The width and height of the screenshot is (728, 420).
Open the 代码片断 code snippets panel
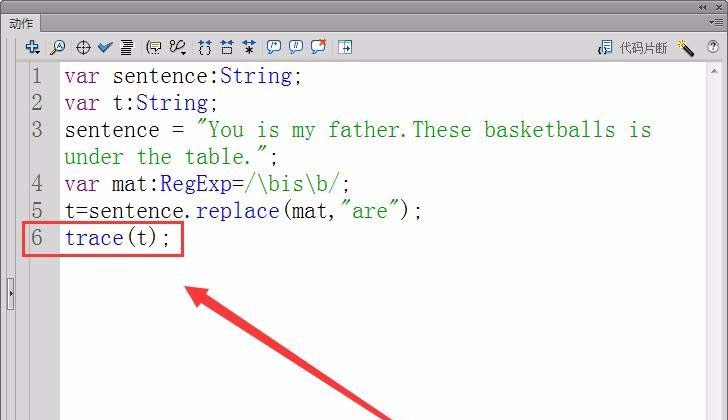pyautogui.click(x=632, y=47)
